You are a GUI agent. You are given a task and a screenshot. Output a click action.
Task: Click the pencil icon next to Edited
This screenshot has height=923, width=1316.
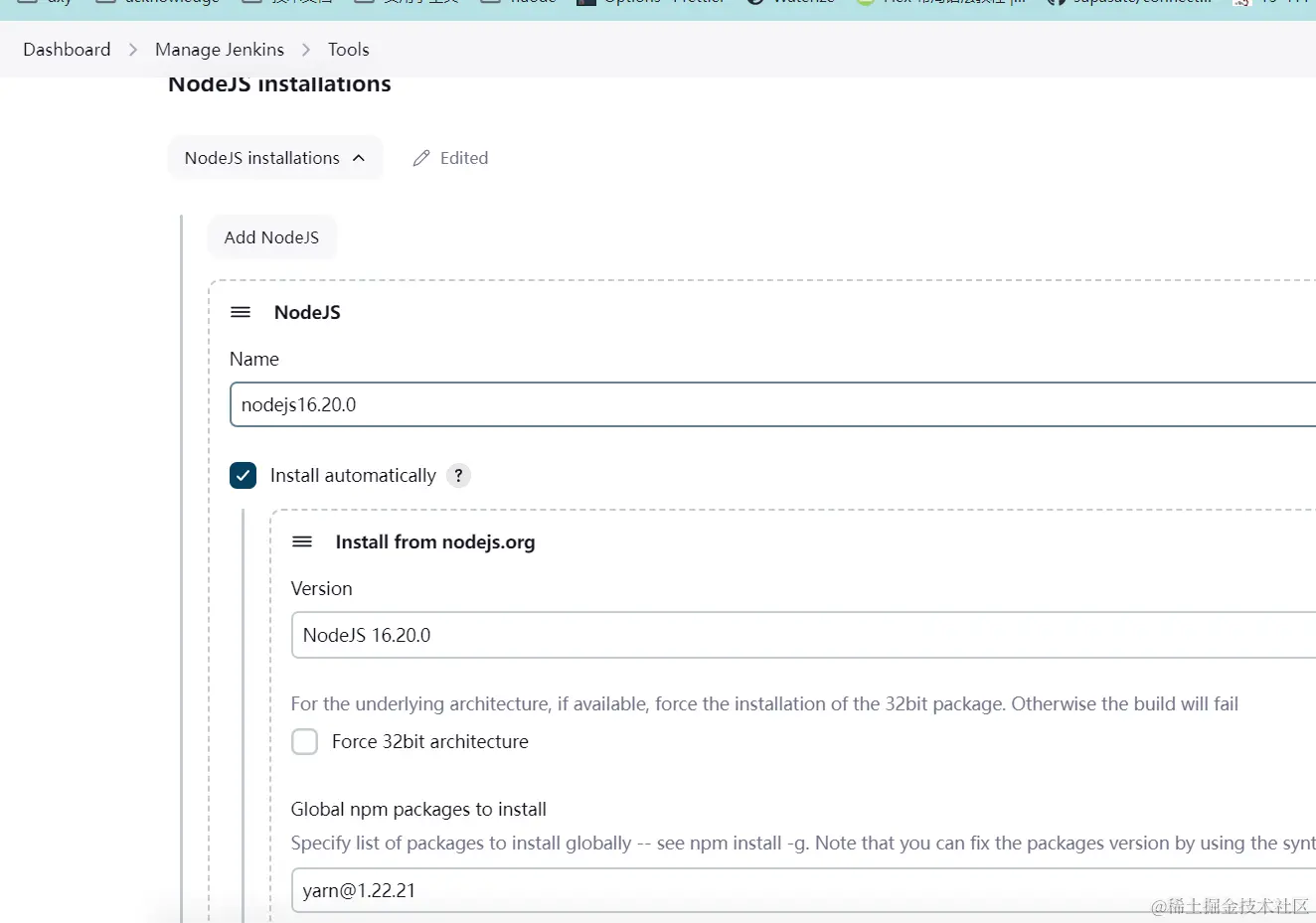420,157
